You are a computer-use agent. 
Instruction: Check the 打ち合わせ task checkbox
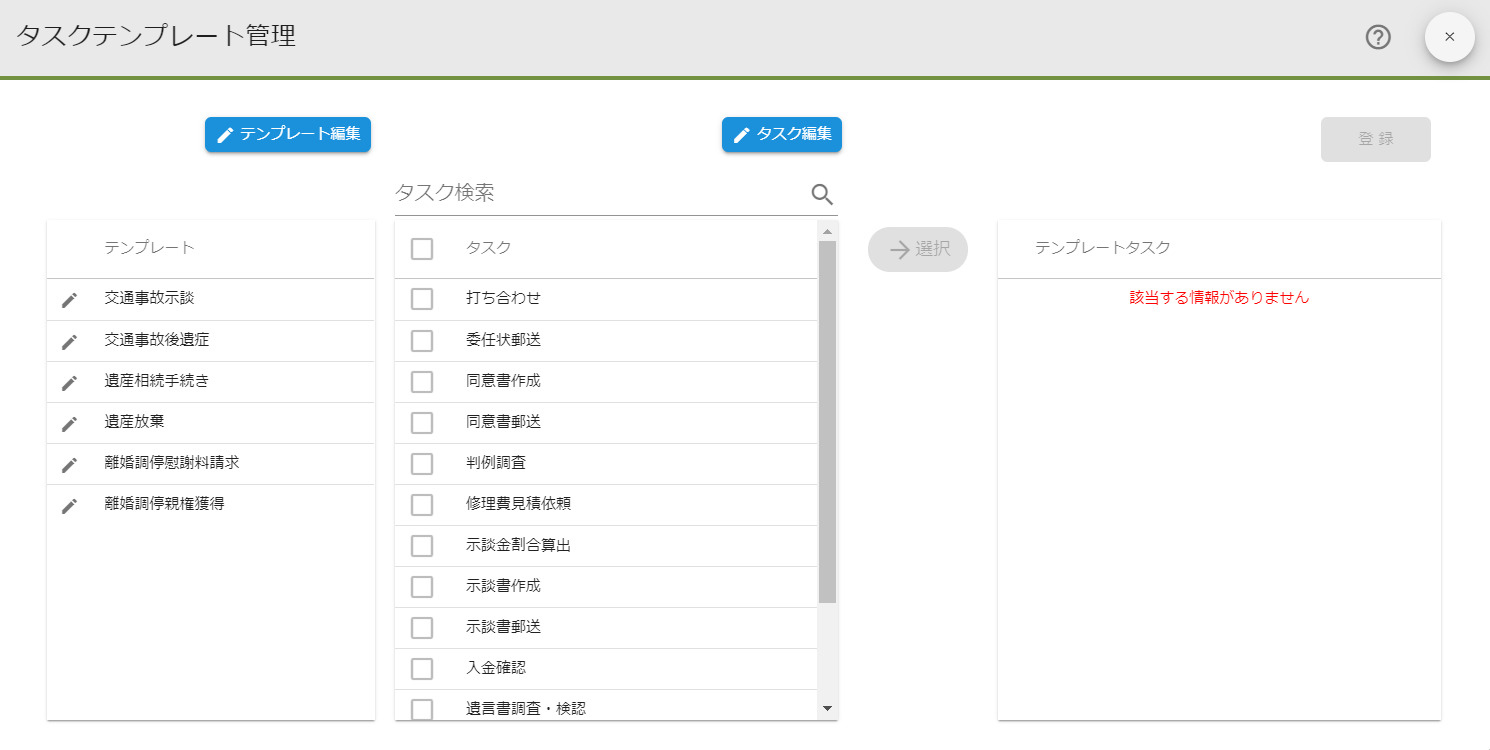point(421,299)
